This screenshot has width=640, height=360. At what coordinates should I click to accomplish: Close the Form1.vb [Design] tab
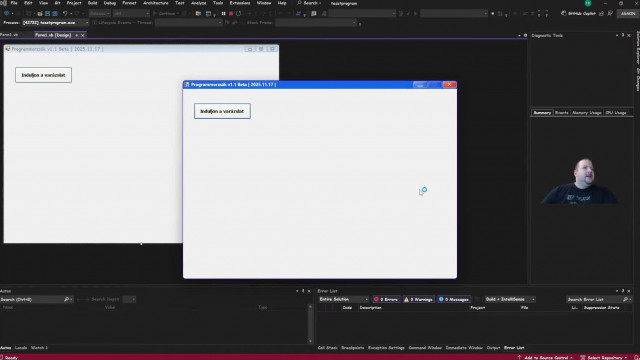82,36
